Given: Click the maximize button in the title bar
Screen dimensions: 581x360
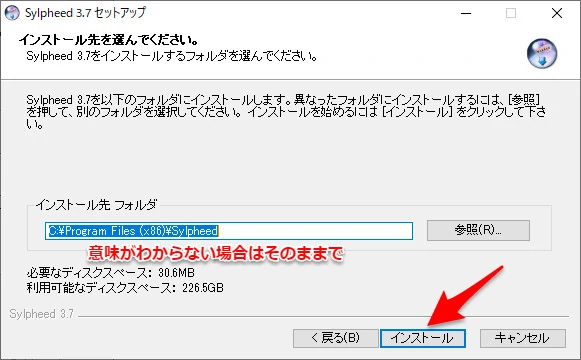Looking at the screenshot, I should (x=511, y=13).
